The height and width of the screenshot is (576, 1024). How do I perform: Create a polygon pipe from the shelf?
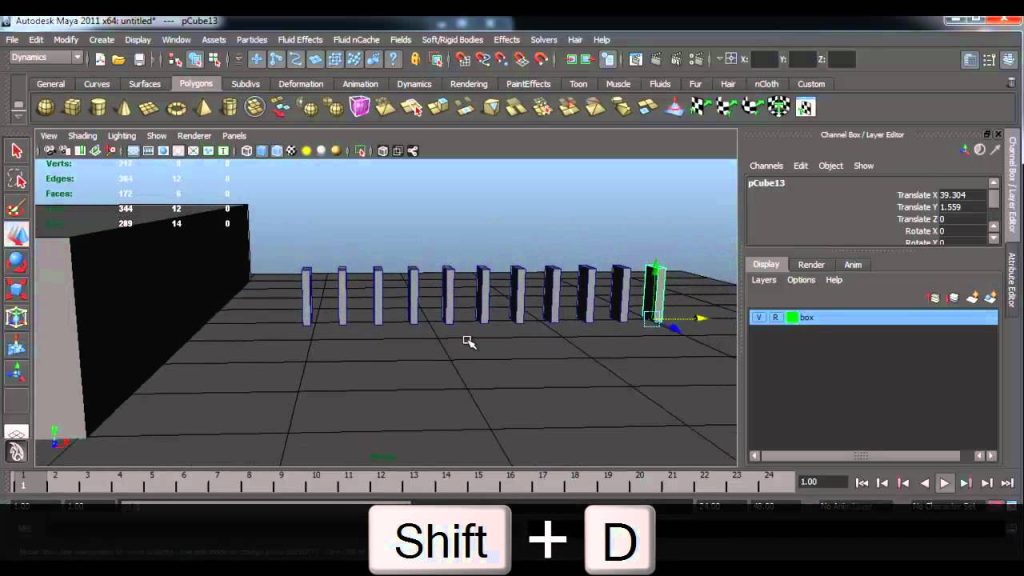coord(229,107)
